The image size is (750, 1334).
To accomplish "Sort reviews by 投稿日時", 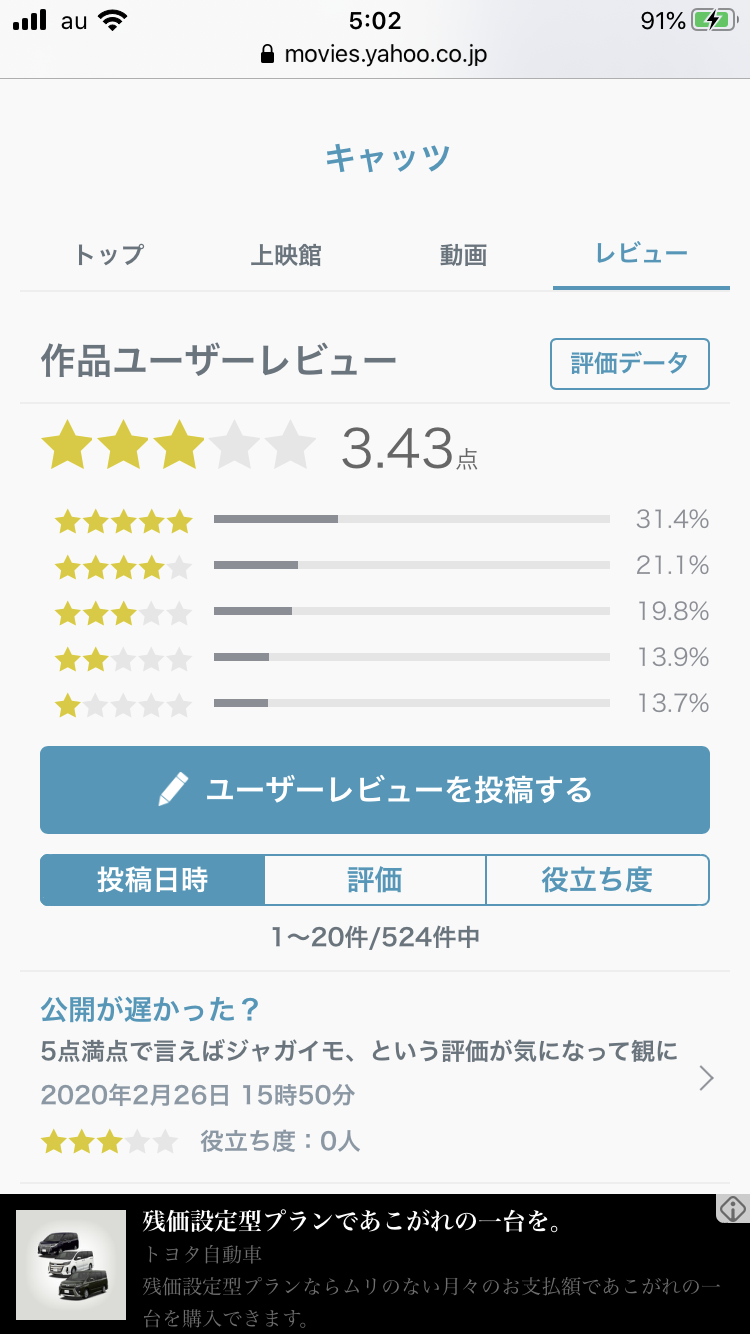I will (152, 880).
